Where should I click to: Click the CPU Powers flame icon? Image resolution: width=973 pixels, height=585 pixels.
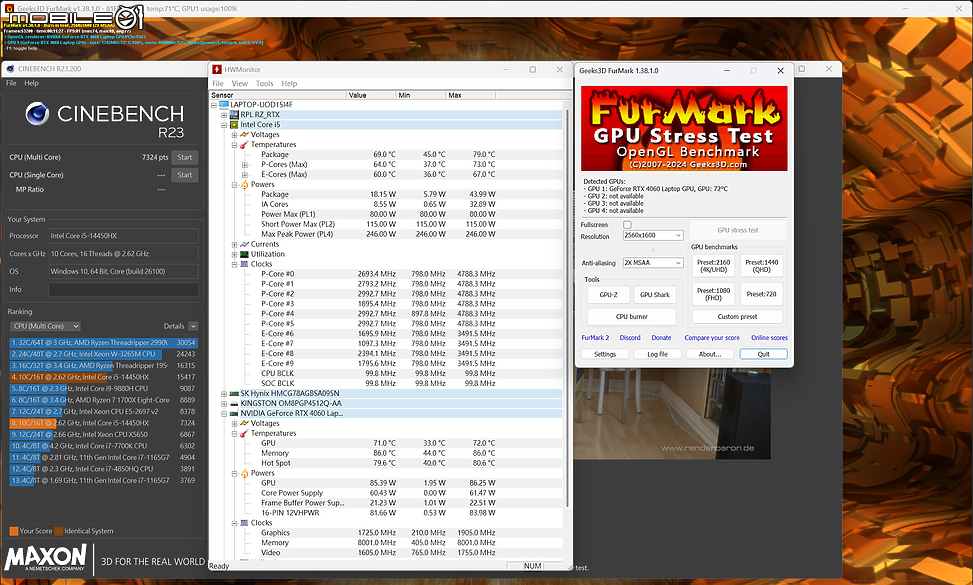point(244,184)
